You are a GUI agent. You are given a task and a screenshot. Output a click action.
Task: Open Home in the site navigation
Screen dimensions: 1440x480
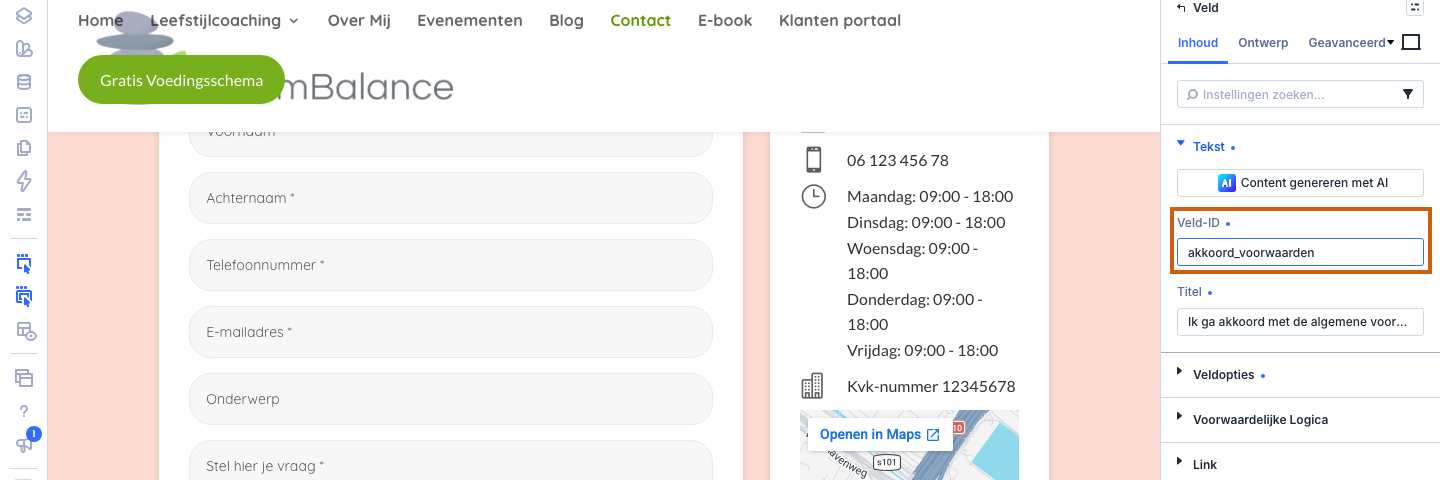(100, 20)
